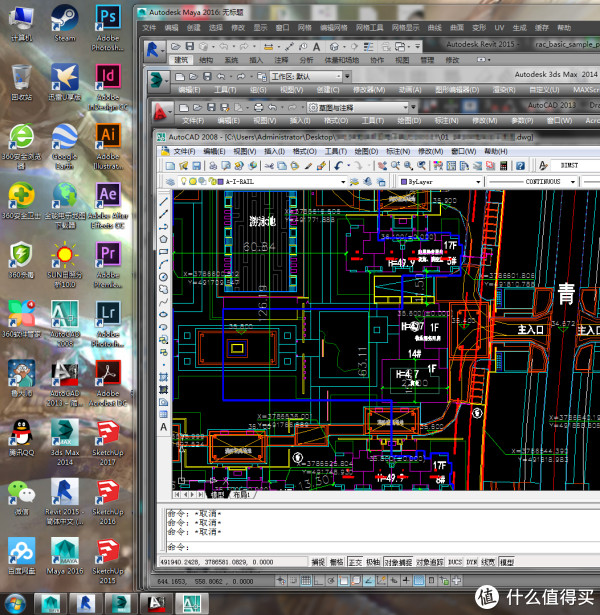Open the Google Earth desktop shortcut

(65, 147)
